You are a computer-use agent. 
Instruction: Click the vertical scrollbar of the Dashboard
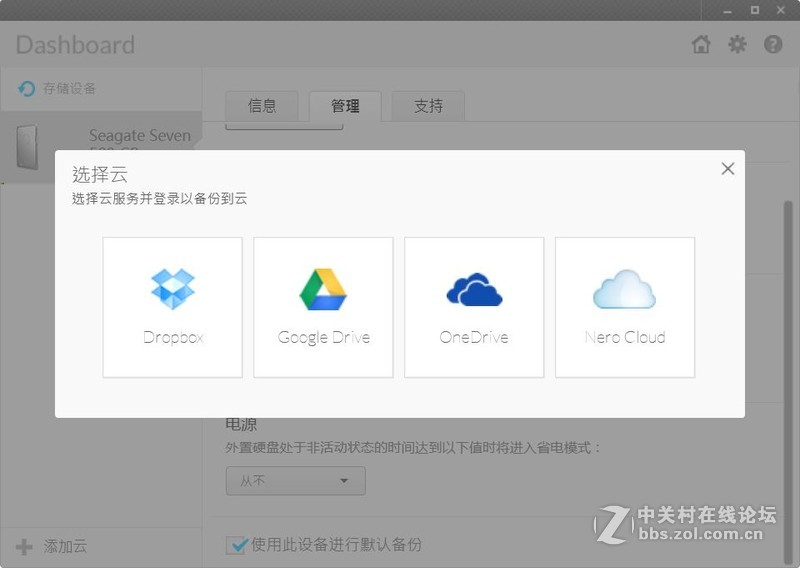coord(788,383)
